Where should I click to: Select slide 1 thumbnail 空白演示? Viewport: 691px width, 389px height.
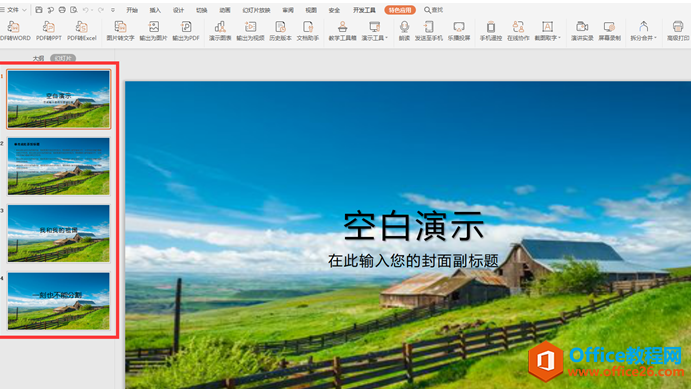(x=59, y=99)
